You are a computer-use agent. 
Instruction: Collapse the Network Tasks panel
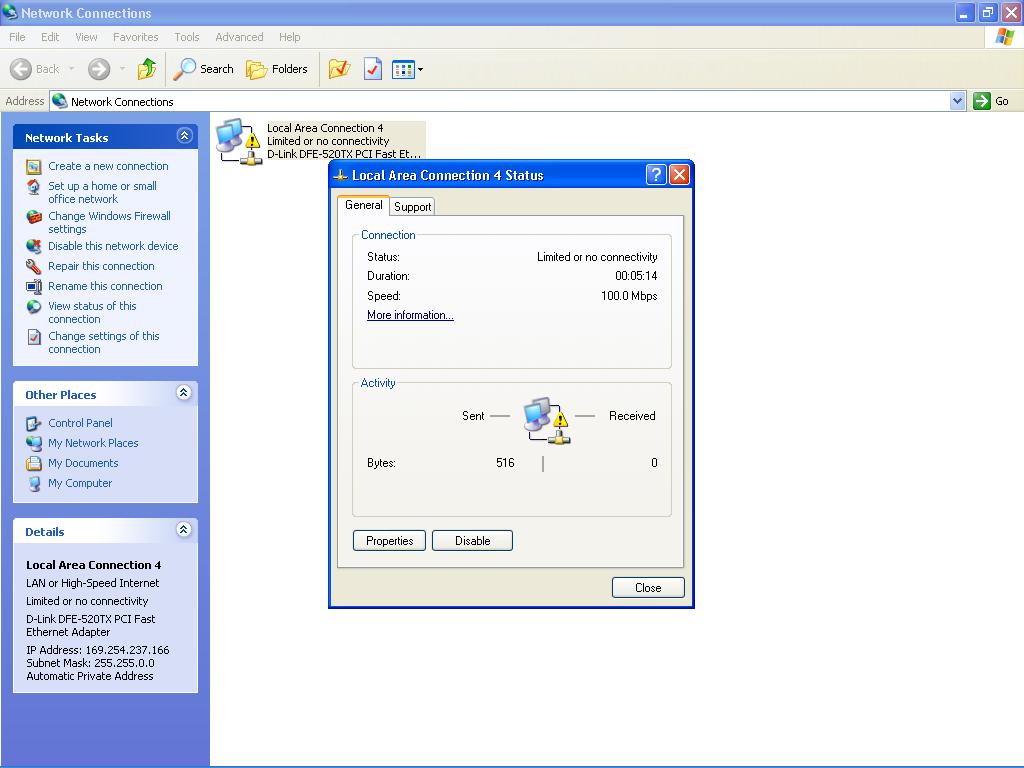tap(184, 136)
